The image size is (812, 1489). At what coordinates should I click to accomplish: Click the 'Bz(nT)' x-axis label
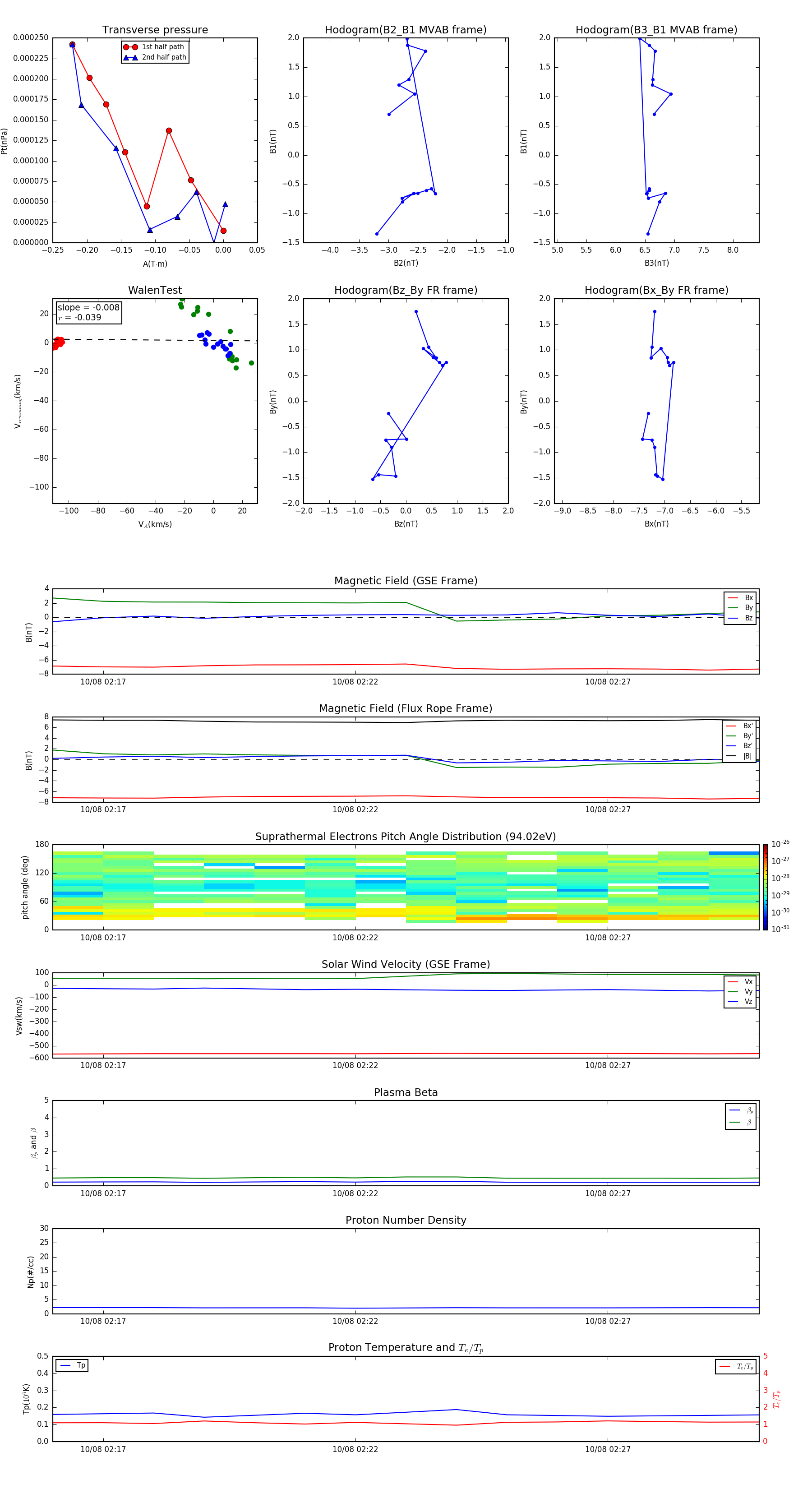[406, 524]
